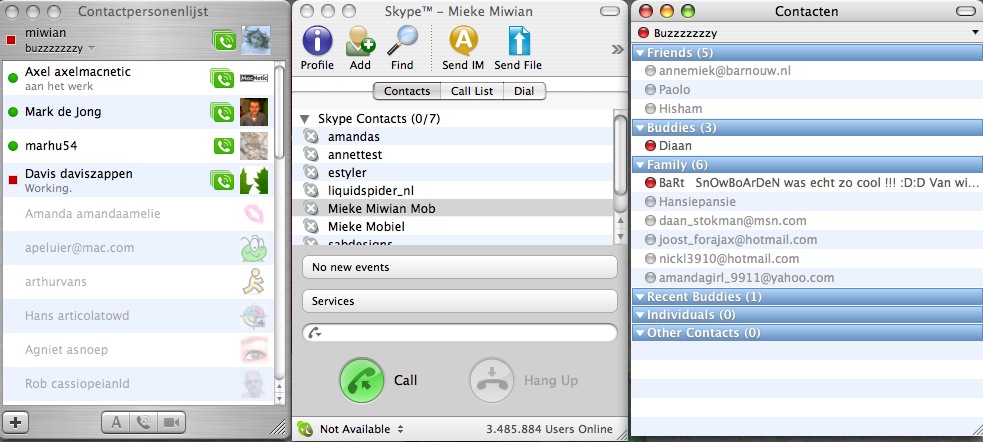983x442 pixels.
Task: Select BaRt in Family group
Action: tap(806, 183)
